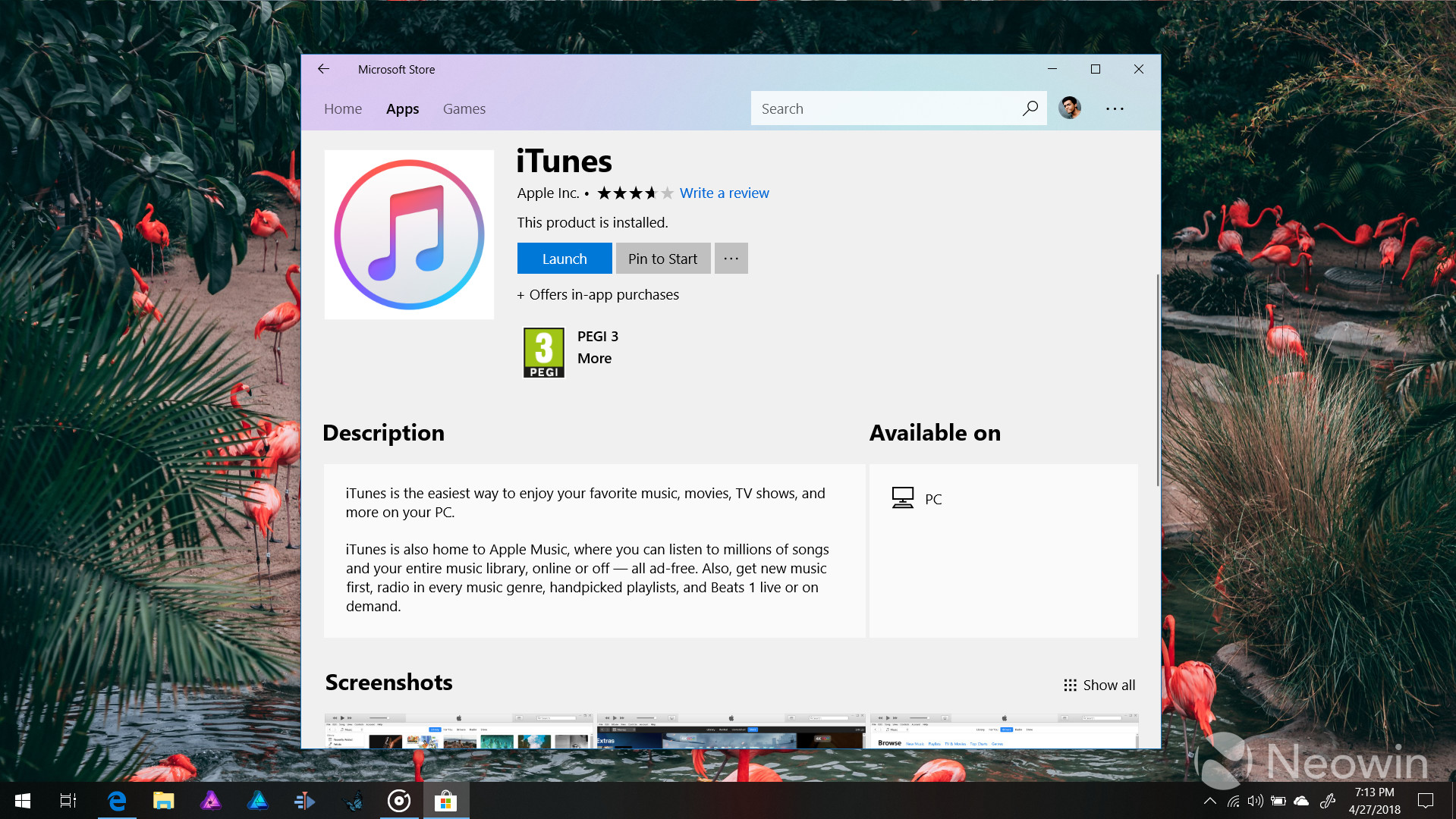Open the user account profile picture
This screenshot has height=819, width=1456.
click(x=1070, y=108)
